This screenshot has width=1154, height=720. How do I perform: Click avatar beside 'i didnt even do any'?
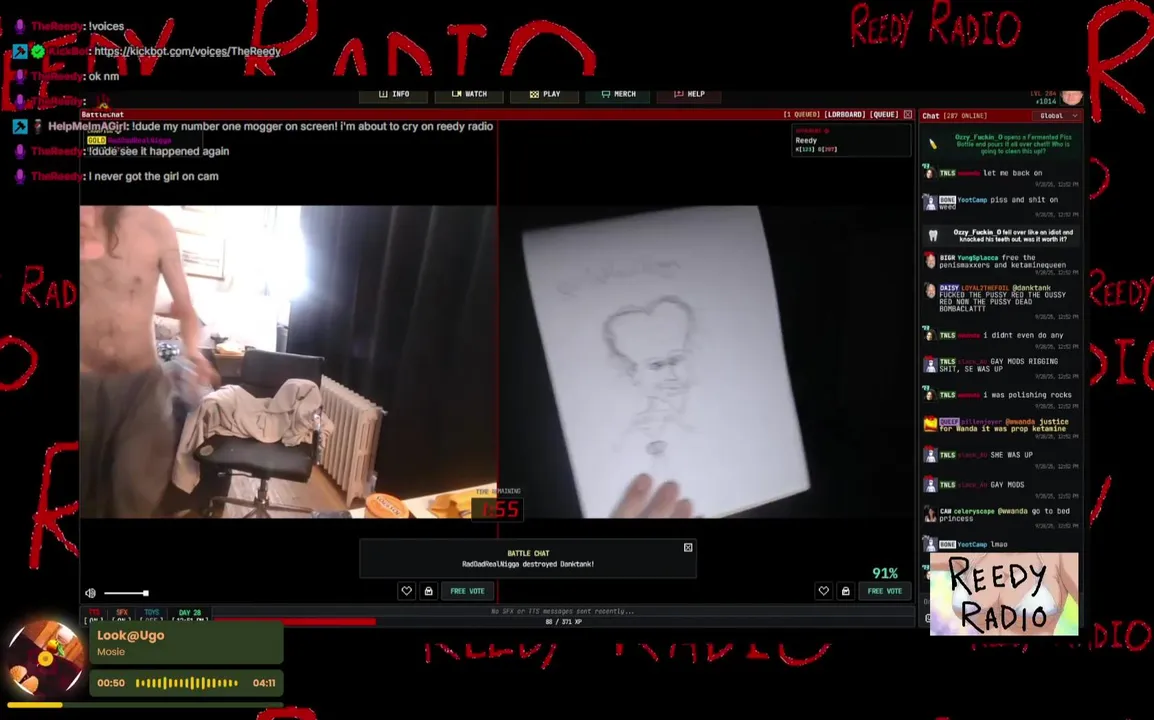(930, 335)
